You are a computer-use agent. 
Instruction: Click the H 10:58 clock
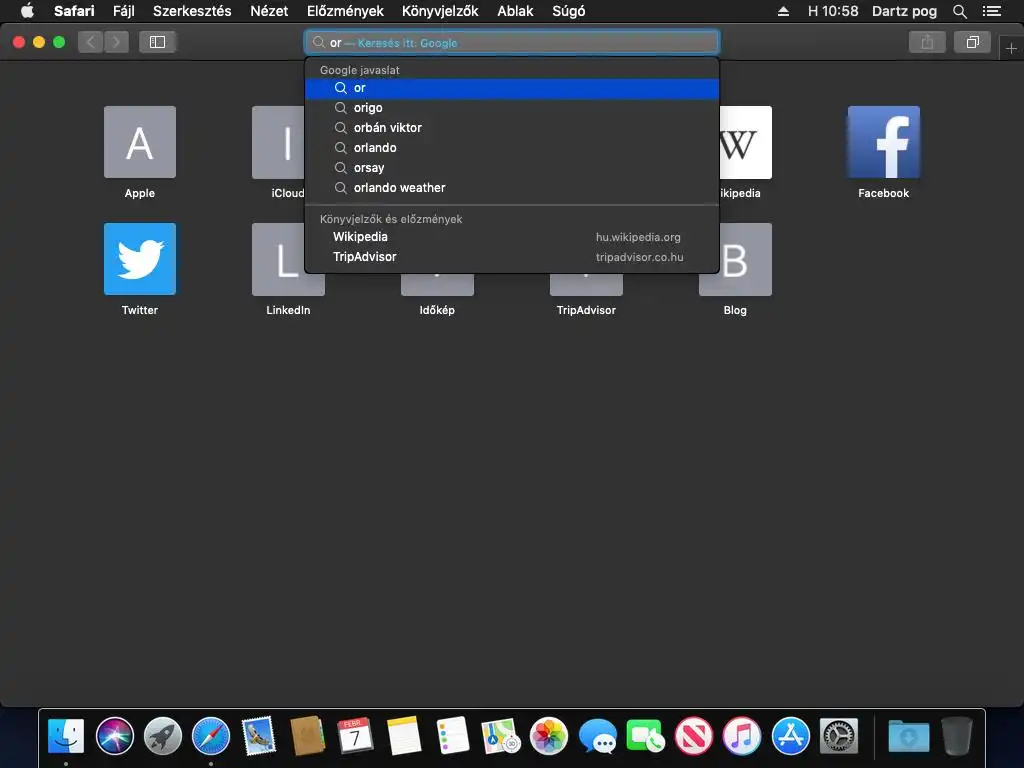coord(833,11)
